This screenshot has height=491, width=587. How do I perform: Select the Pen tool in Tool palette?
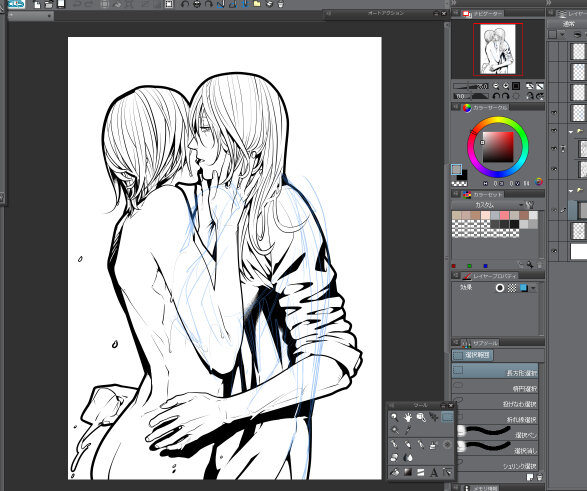click(394, 444)
